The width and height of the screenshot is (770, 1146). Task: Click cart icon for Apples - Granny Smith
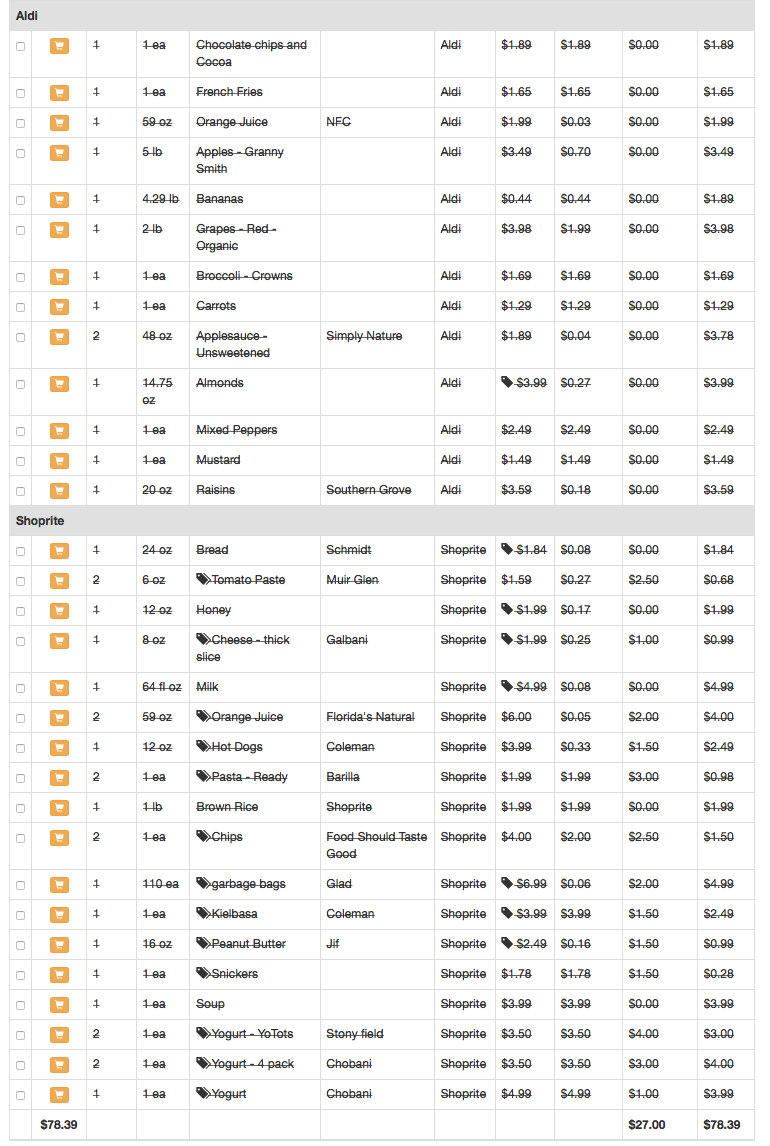(59, 153)
